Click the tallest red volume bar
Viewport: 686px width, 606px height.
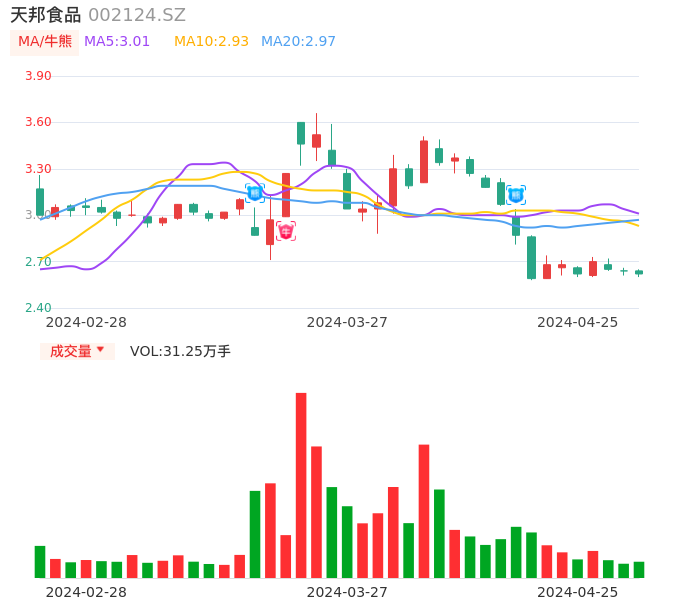pos(301,485)
